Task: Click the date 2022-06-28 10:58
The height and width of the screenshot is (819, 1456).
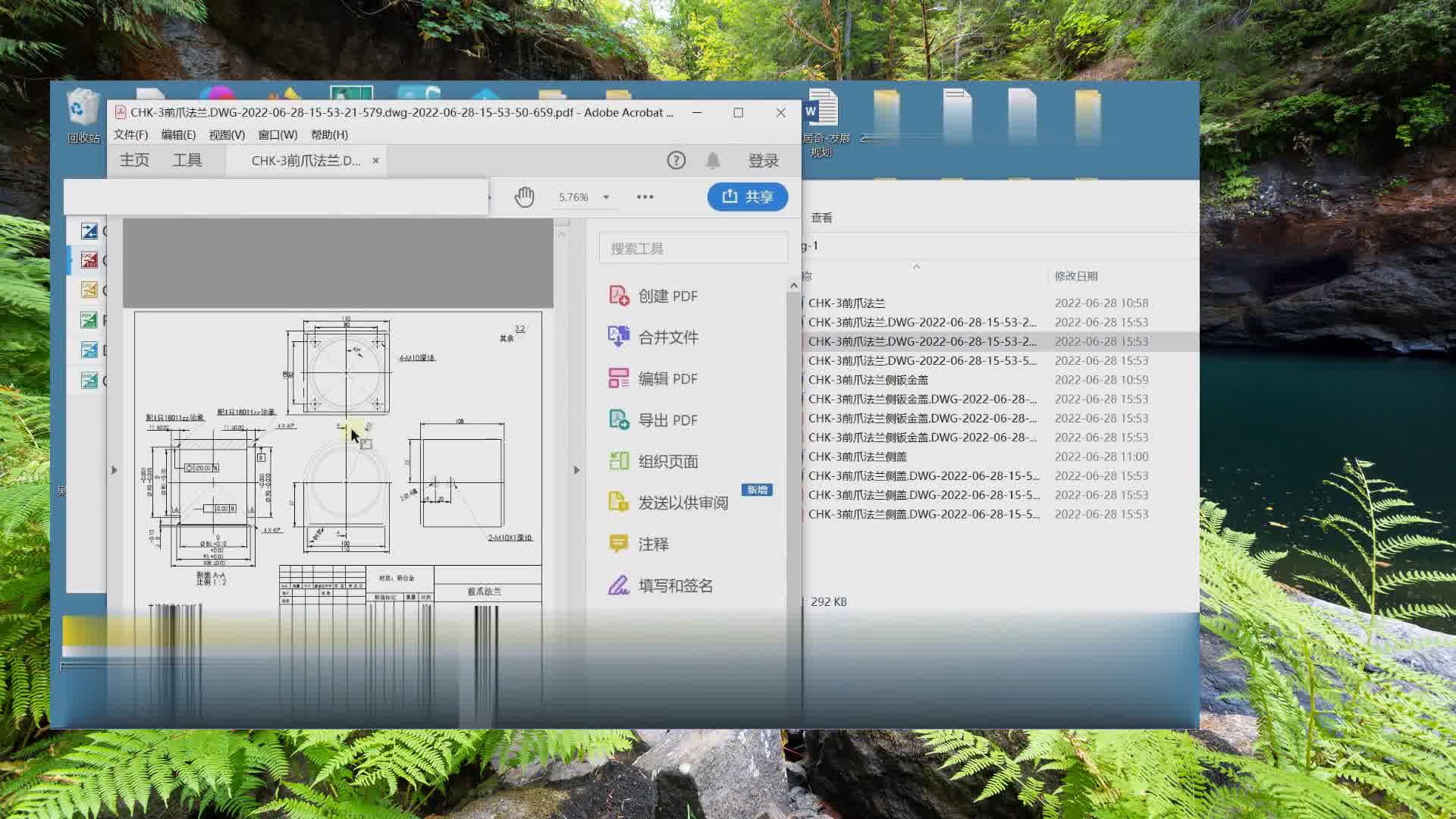Action: [x=1101, y=303]
